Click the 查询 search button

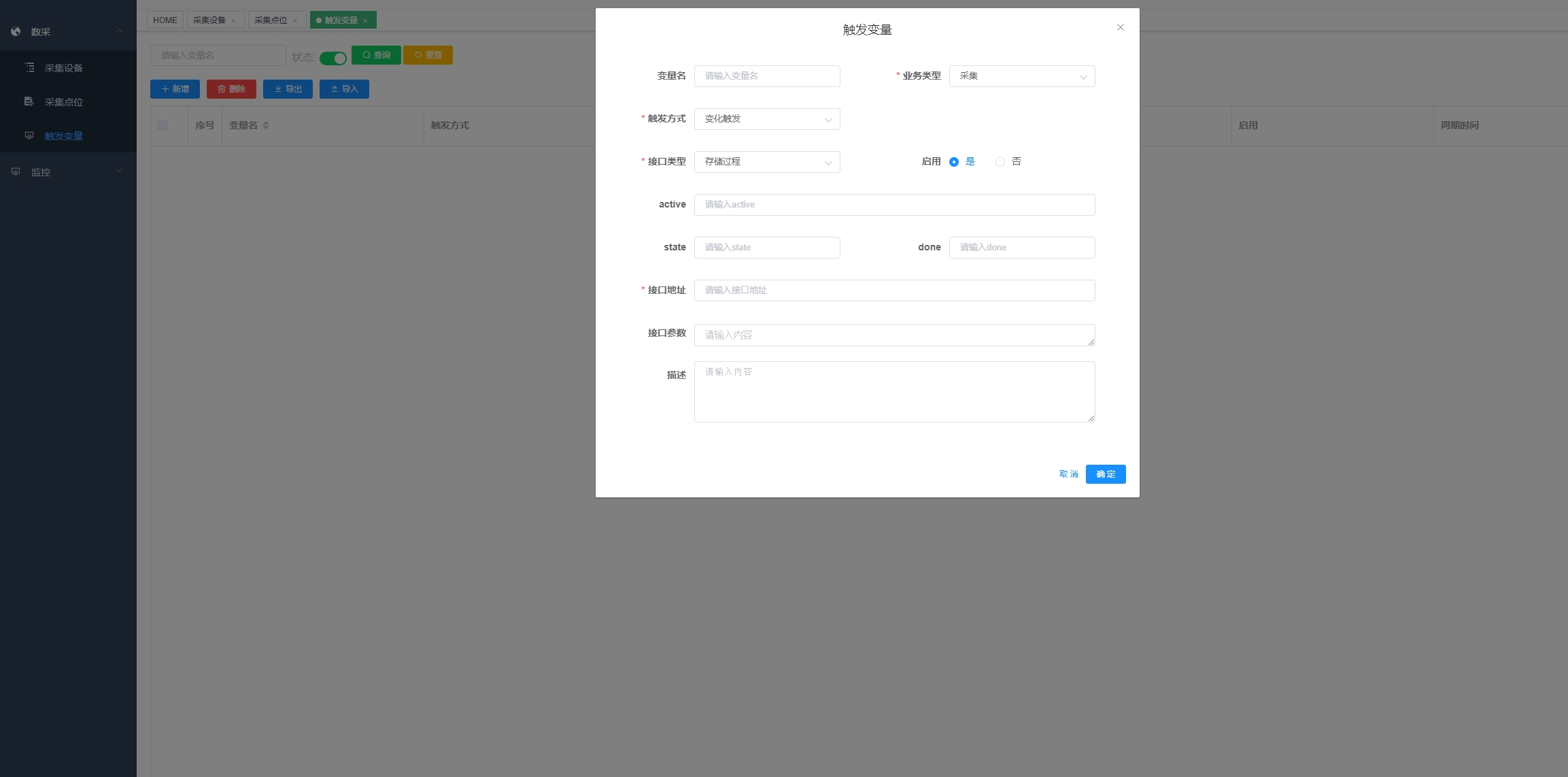coord(376,55)
